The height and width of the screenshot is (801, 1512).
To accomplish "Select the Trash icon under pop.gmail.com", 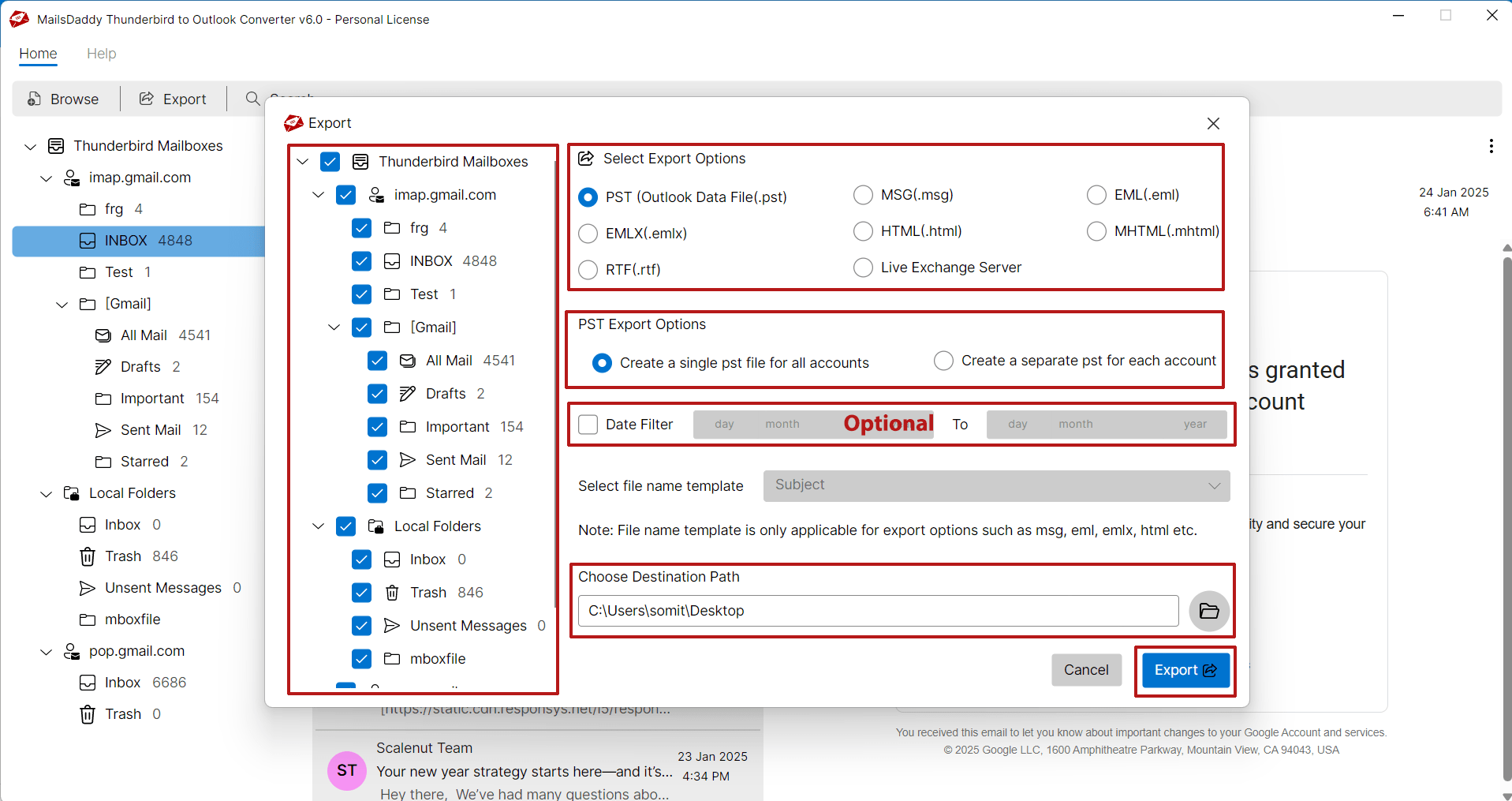I will [x=88, y=714].
